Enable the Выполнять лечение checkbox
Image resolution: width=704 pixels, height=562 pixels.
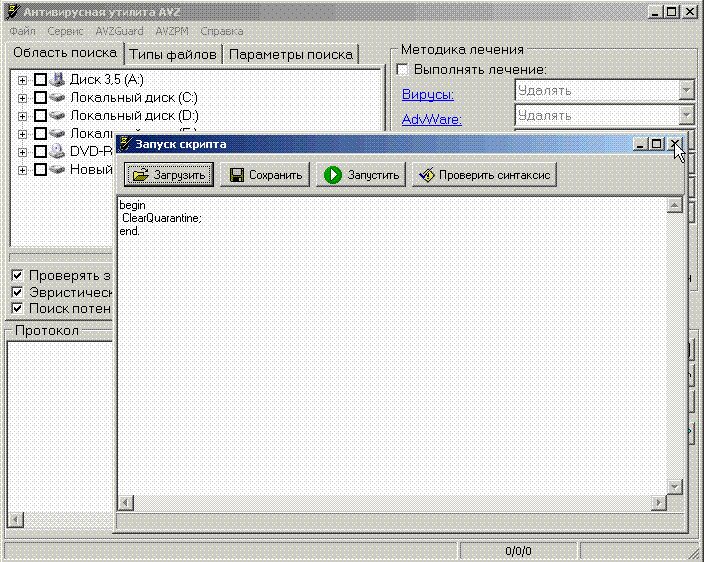[403, 70]
